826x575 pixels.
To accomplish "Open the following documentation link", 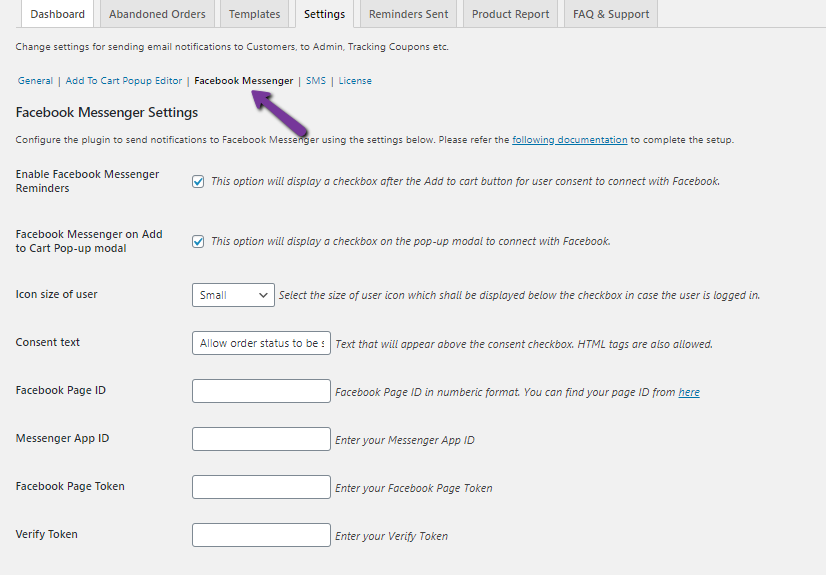I will (569, 140).
